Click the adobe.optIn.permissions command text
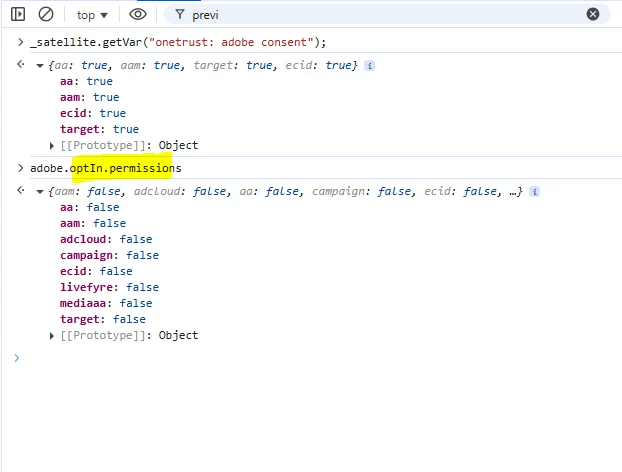 coord(106,168)
